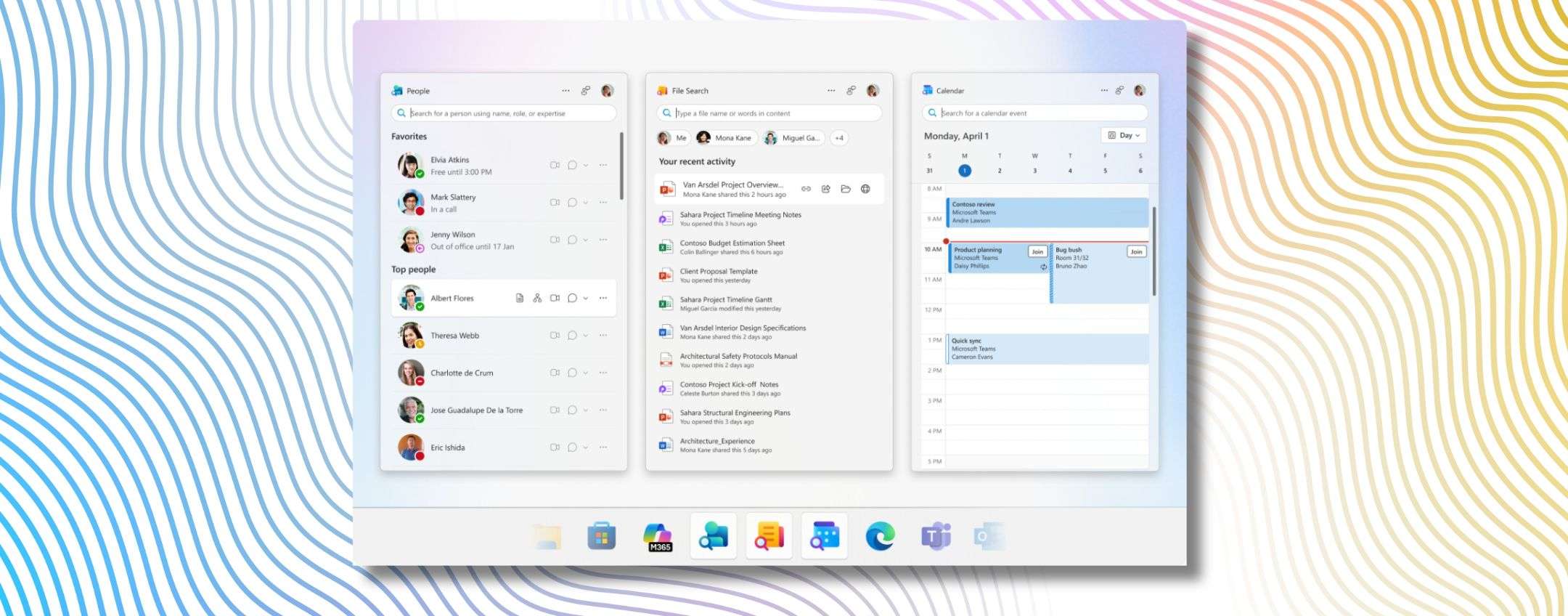Open Quick sync calendar event
The width and height of the screenshot is (1568, 616).
(x=1048, y=349)
